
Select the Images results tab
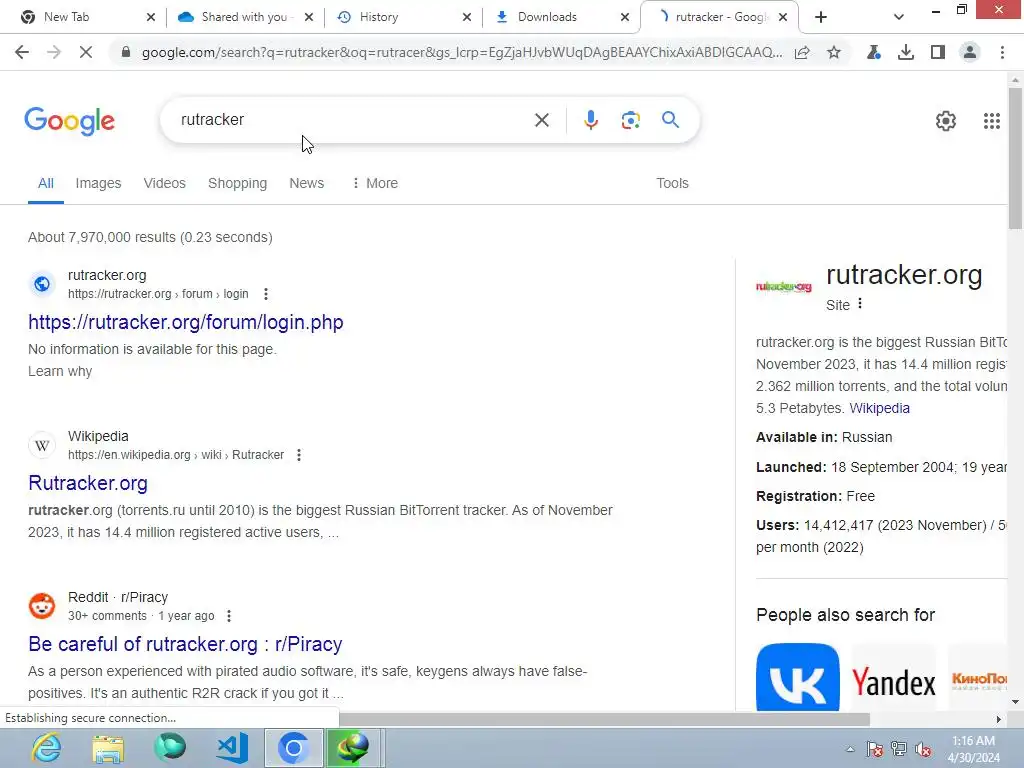pyautogui.click(x=98, y=184)
